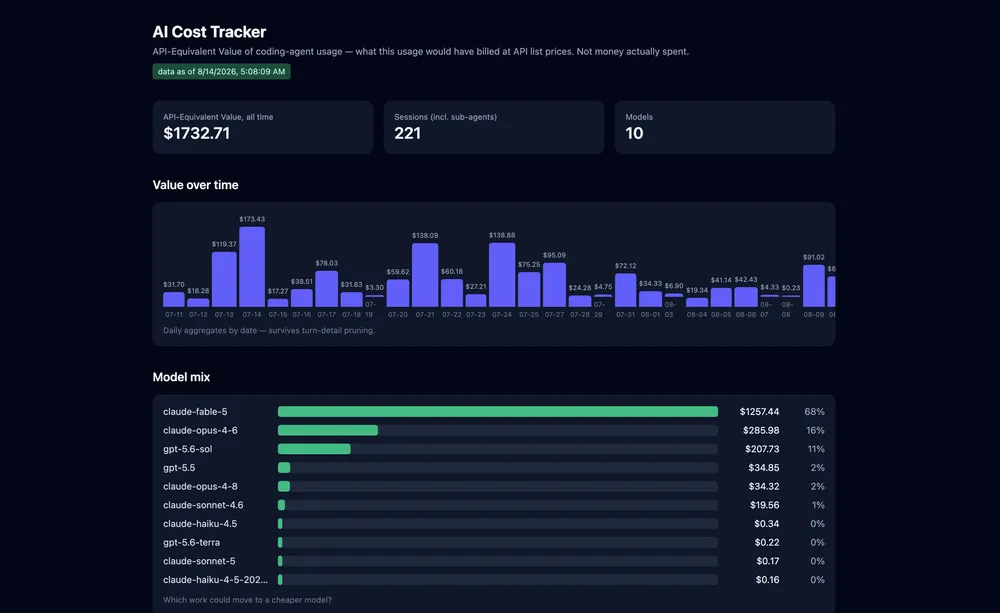Click the $41.14 value label
This screenshot has height=613, width=1000.
pos(721,280)
